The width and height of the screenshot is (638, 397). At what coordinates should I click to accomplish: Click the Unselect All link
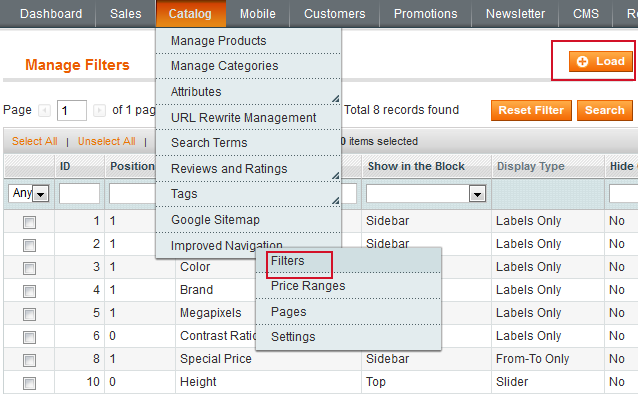tap(107, 141)
